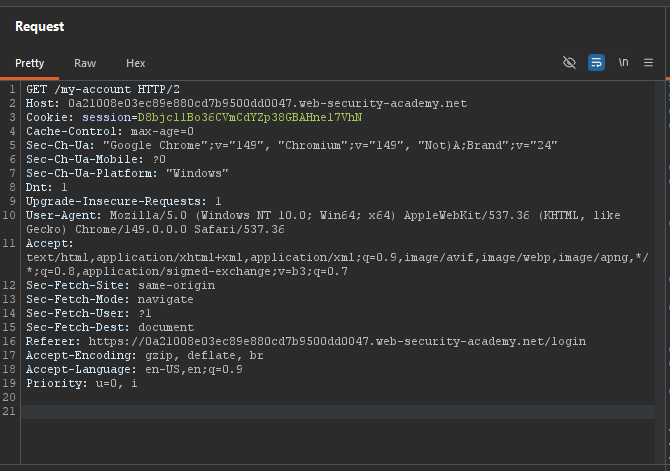
Task: Click the Sec-Ch-Ua-Mobile: ?0 line
Action: point(96,159)
